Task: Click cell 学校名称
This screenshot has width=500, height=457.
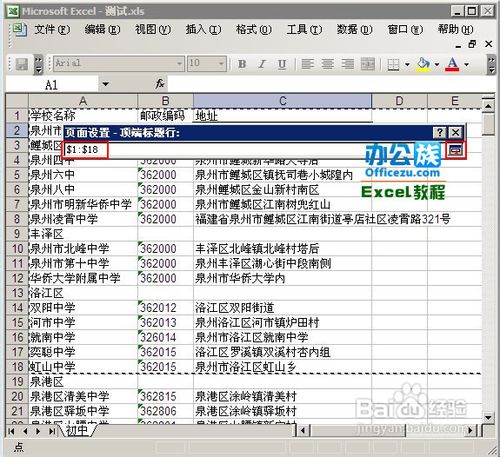Action: tap(83, 116)
